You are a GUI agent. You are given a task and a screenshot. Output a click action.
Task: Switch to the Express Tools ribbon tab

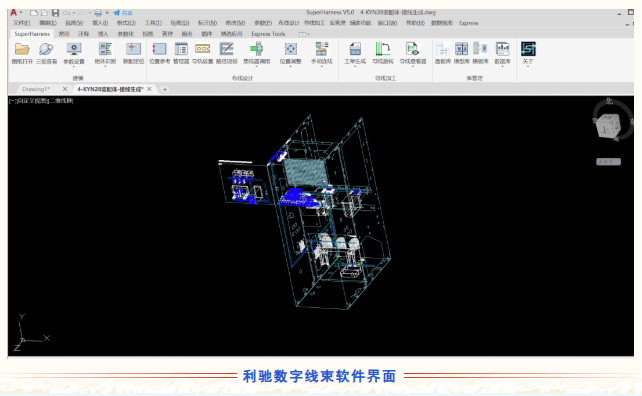click(x=268, y=34)
